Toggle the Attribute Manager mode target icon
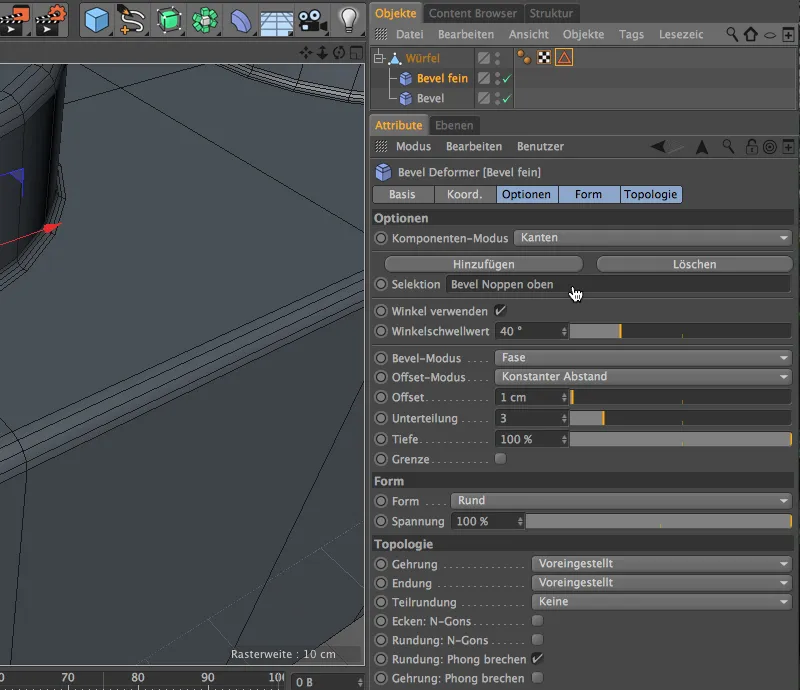Screen dimensions: 800x690 (769, 147)
